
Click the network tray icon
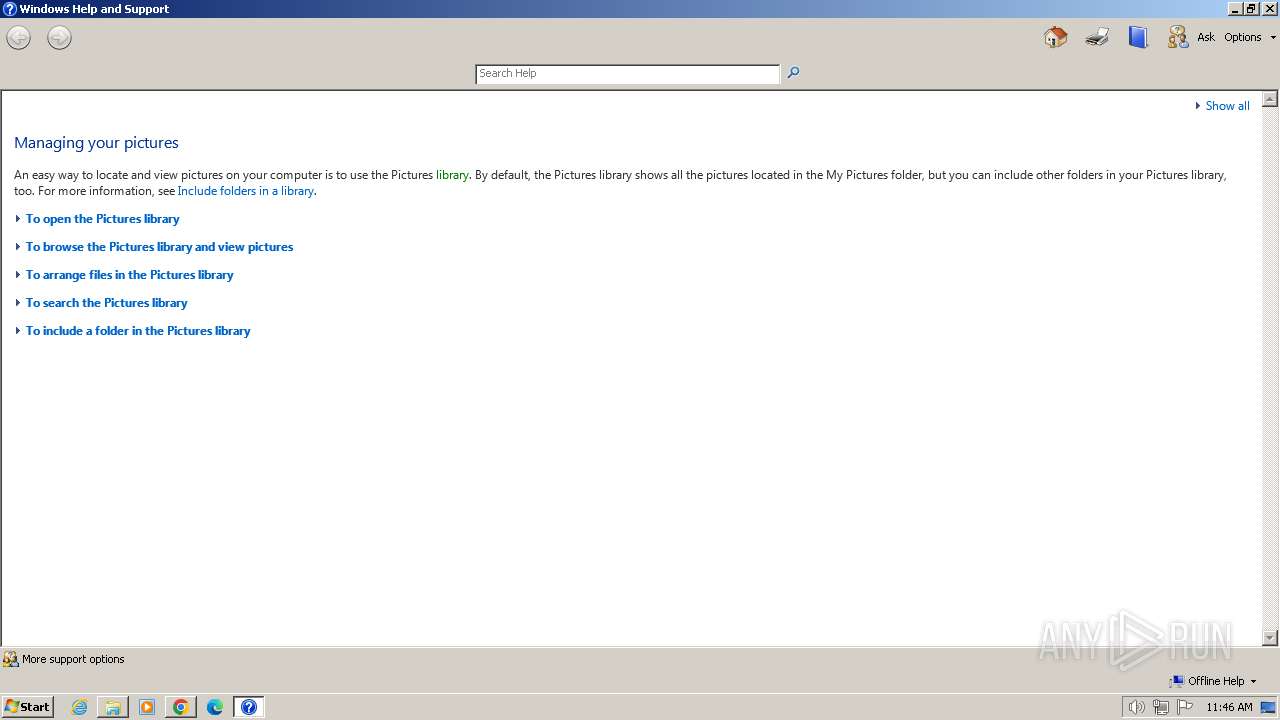(x=1161, y=707)
